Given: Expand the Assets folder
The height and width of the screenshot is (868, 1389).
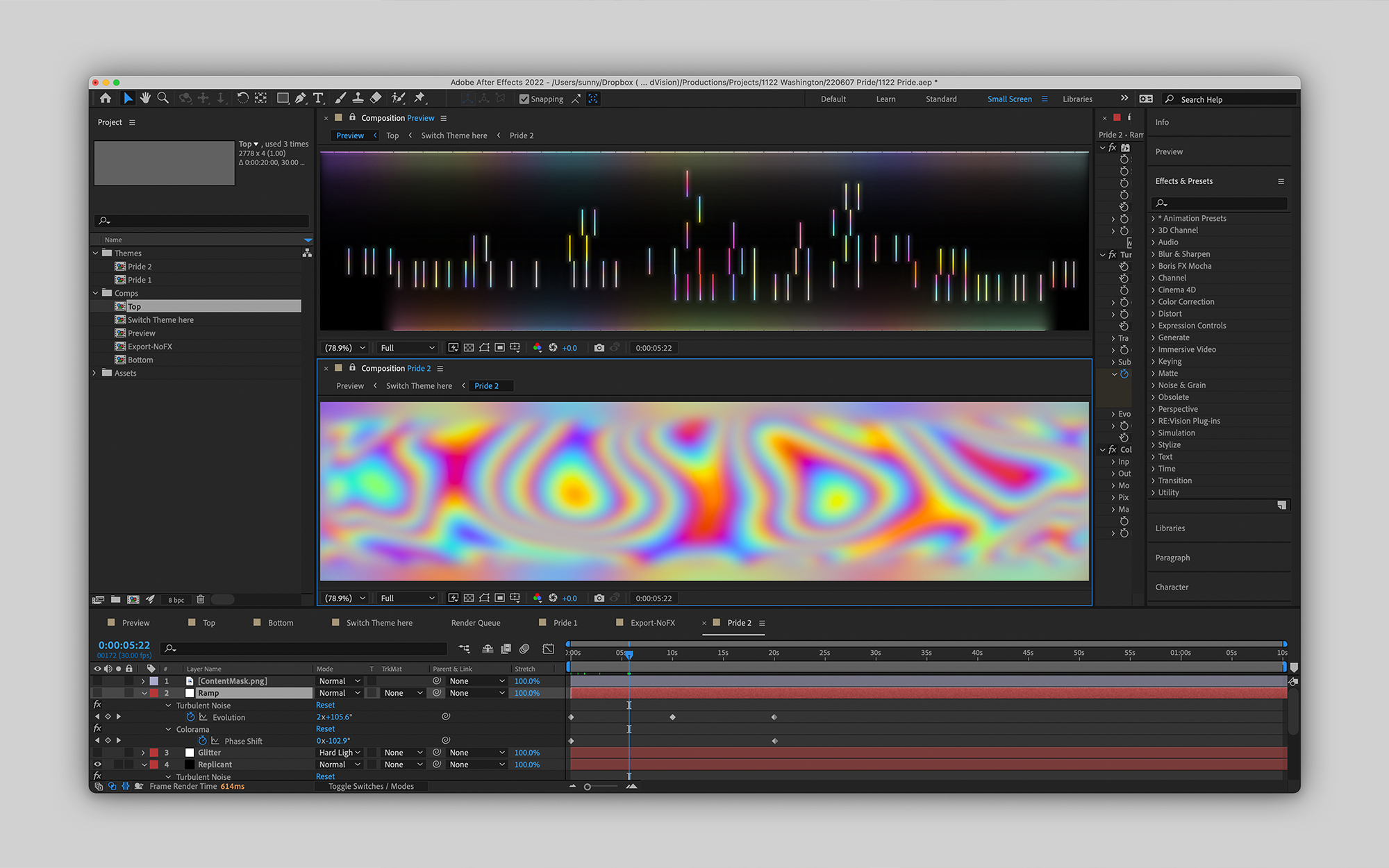Looking at the screenshot, I should [95, 373].
